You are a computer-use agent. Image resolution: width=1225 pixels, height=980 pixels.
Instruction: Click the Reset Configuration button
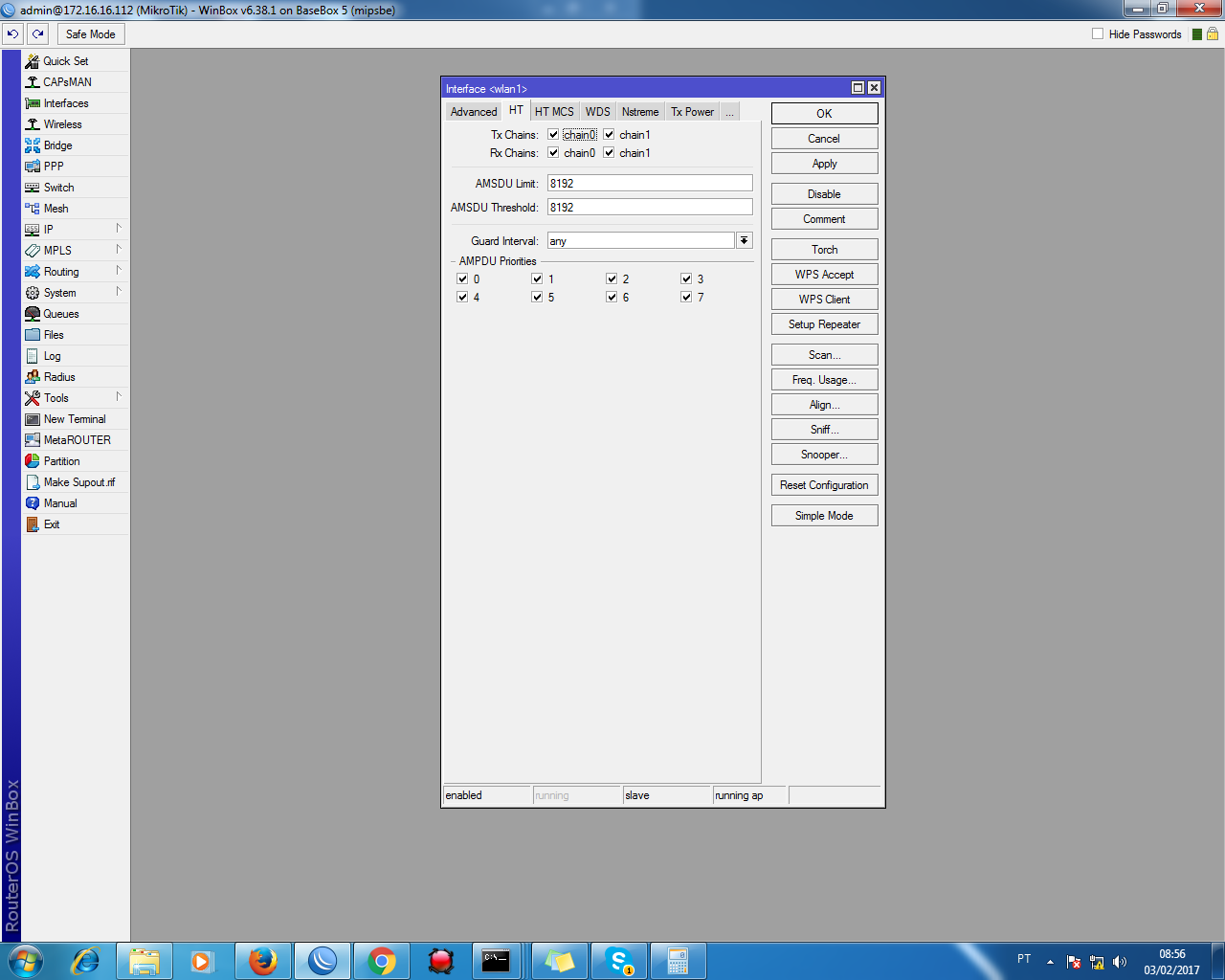pyautogui.click(x=825, y=485)
